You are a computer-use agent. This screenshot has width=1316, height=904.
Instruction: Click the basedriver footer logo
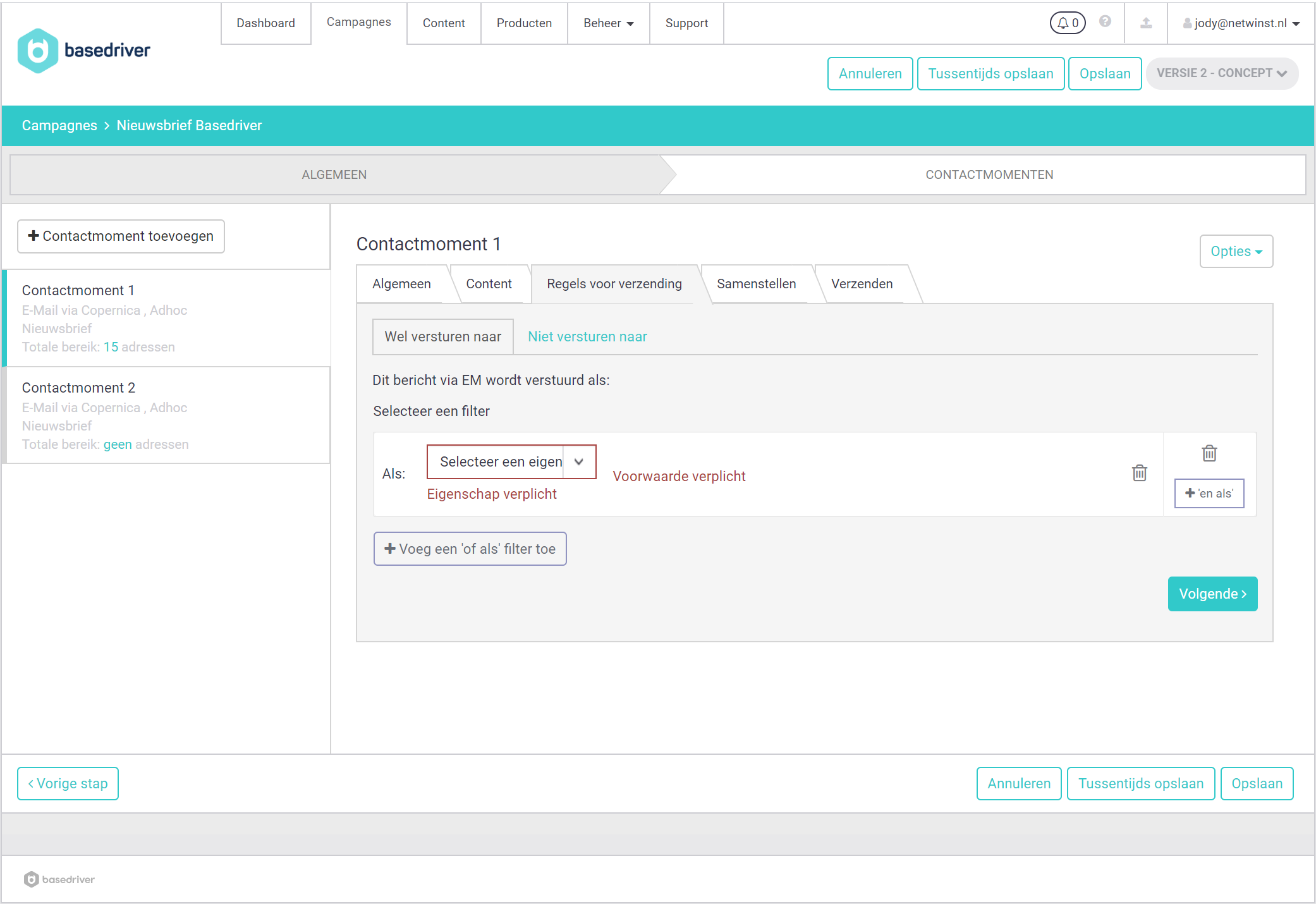(x=59, y=879)
